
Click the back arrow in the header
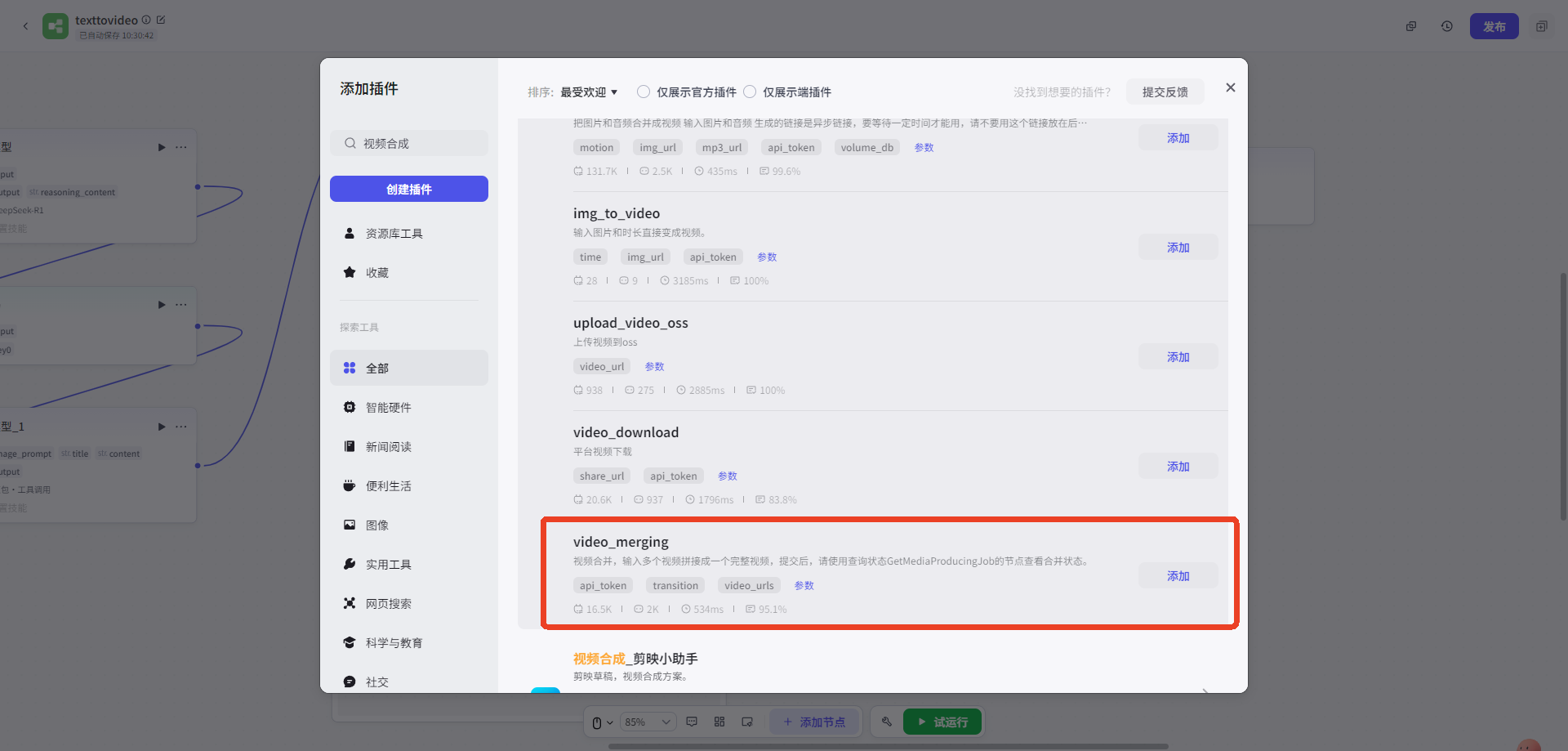(x=25, y=26)
